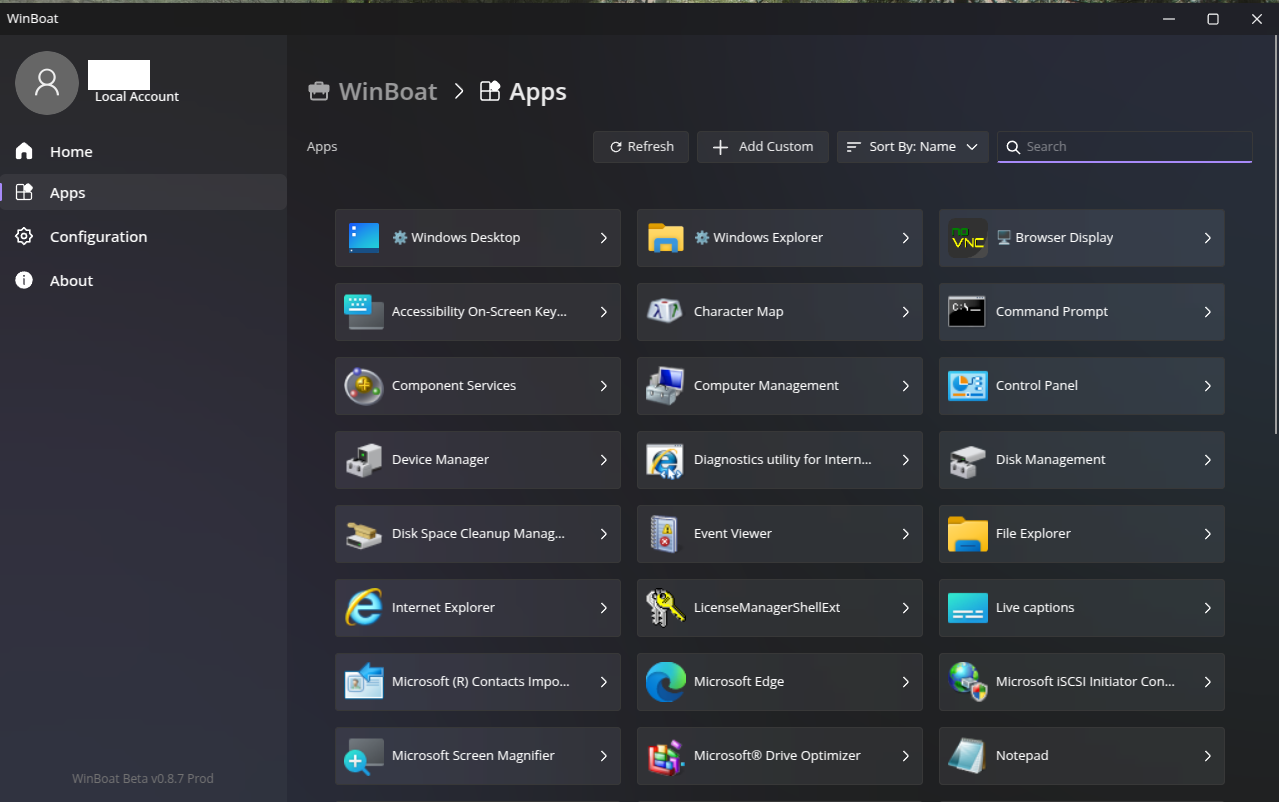Click the Microsoft Contacts Import icon
Image resolution: width=1279 pixels, height=802 pixels.
(x=364, y=682)
